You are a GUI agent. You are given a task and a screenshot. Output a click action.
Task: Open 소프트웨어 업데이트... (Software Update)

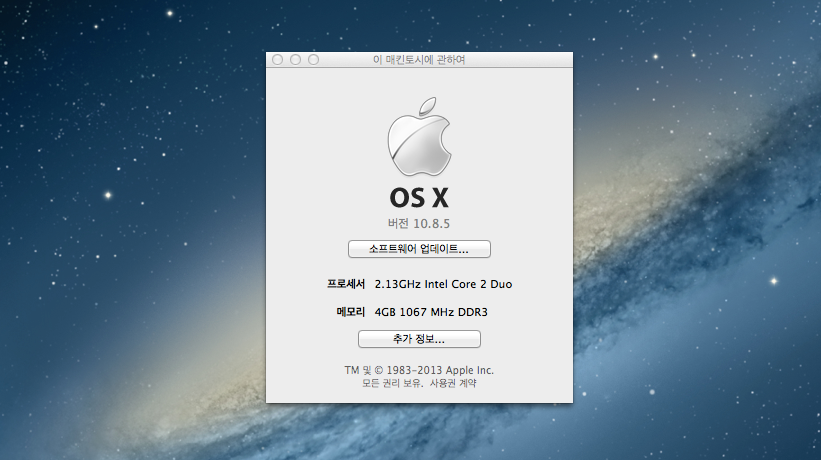[419, 249]
